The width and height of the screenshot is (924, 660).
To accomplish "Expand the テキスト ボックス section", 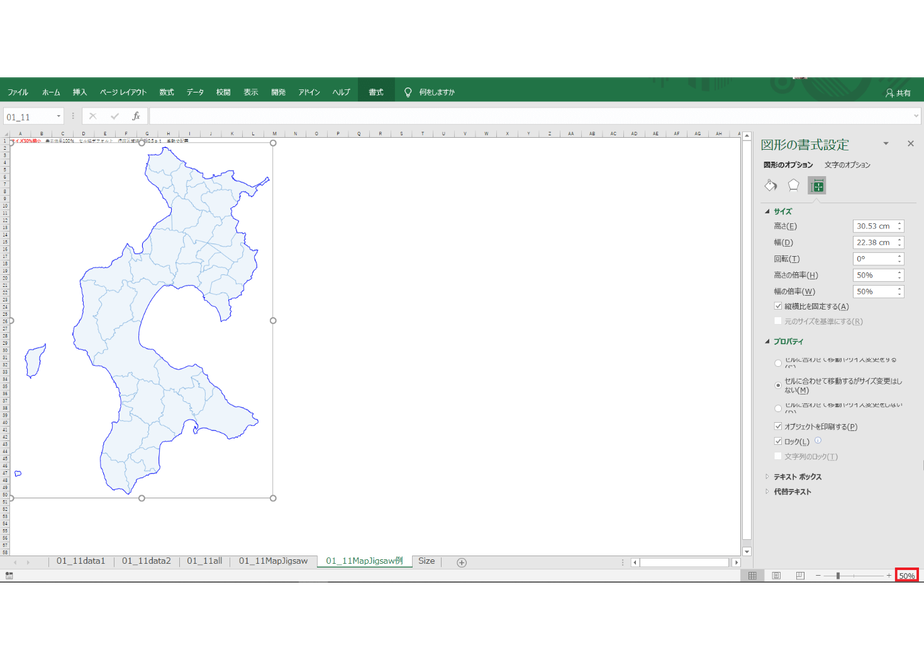I will (x=767, y=476).
